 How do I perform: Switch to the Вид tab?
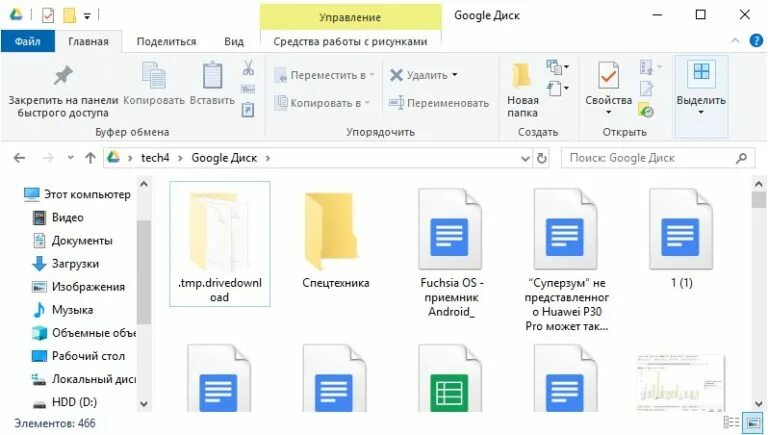pyautogui.click(x=234, y=42)
